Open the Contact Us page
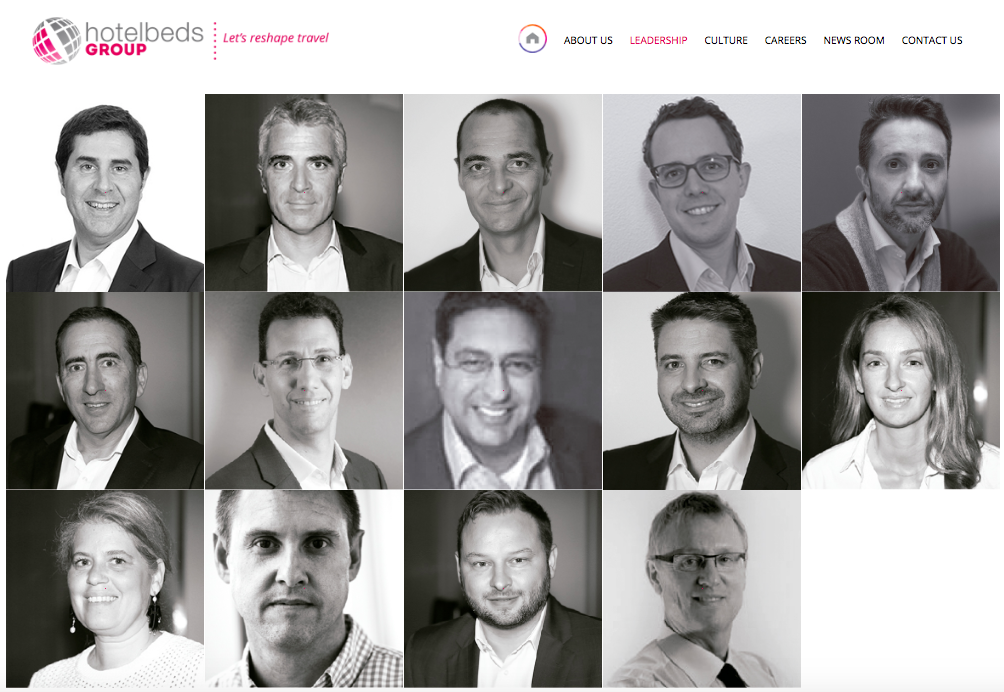 (932, 40)
